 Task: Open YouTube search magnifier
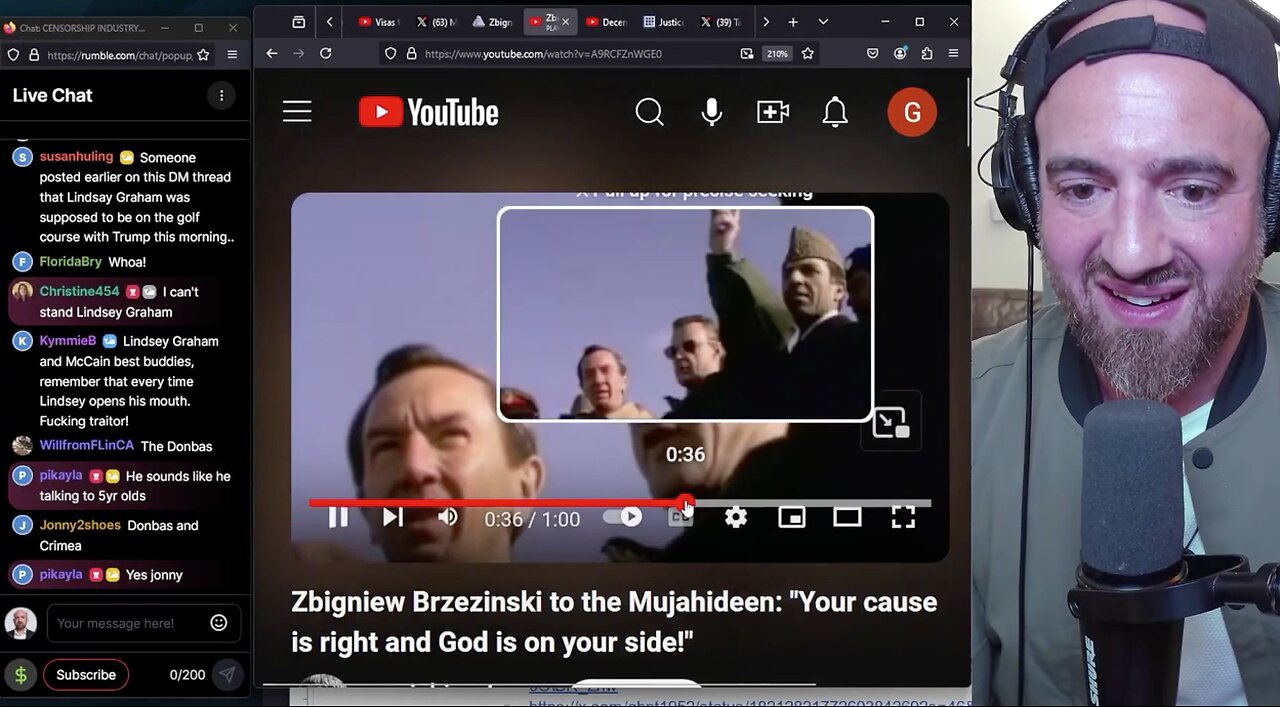tap(650, 112)
